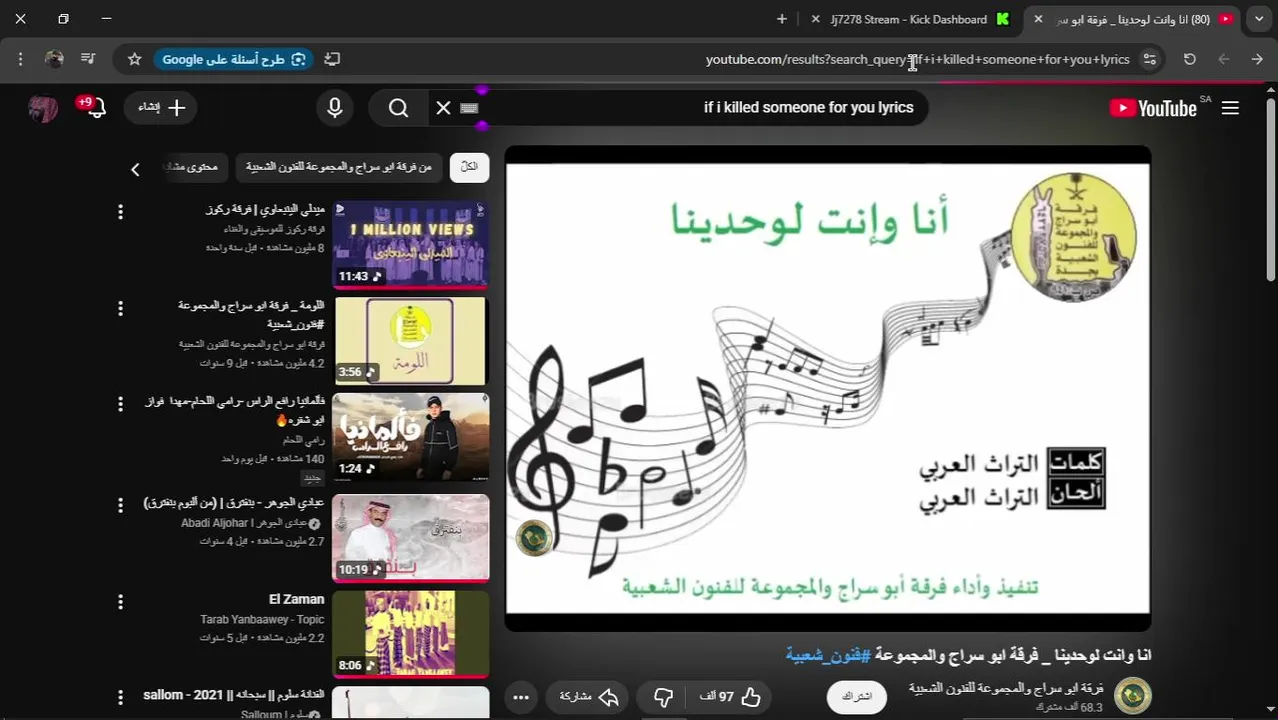The height and width of the screenshot is (720, 1278).
Task: Select the الكل filter chip
Action: coord(469,167)
